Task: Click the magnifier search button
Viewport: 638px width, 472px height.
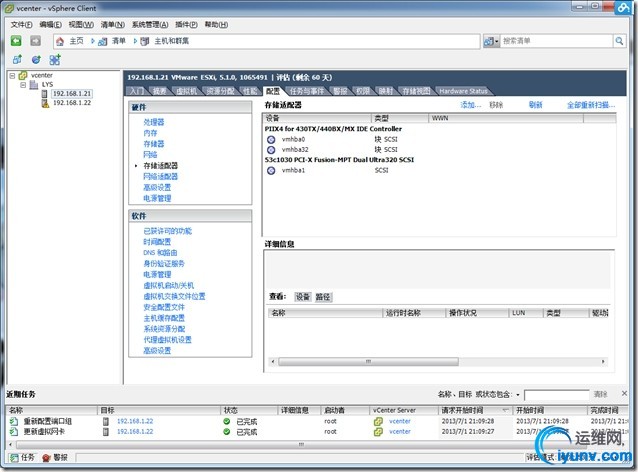Action: point(619,41)
